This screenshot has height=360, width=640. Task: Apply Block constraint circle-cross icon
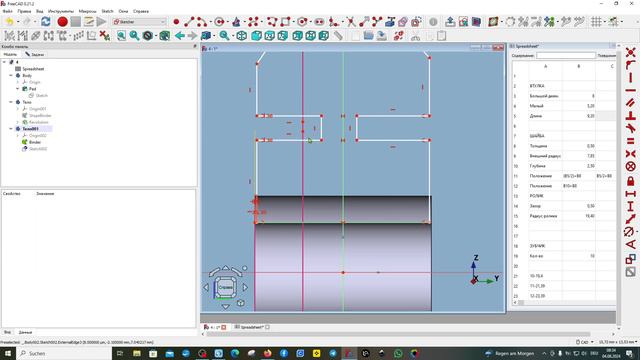631,166
